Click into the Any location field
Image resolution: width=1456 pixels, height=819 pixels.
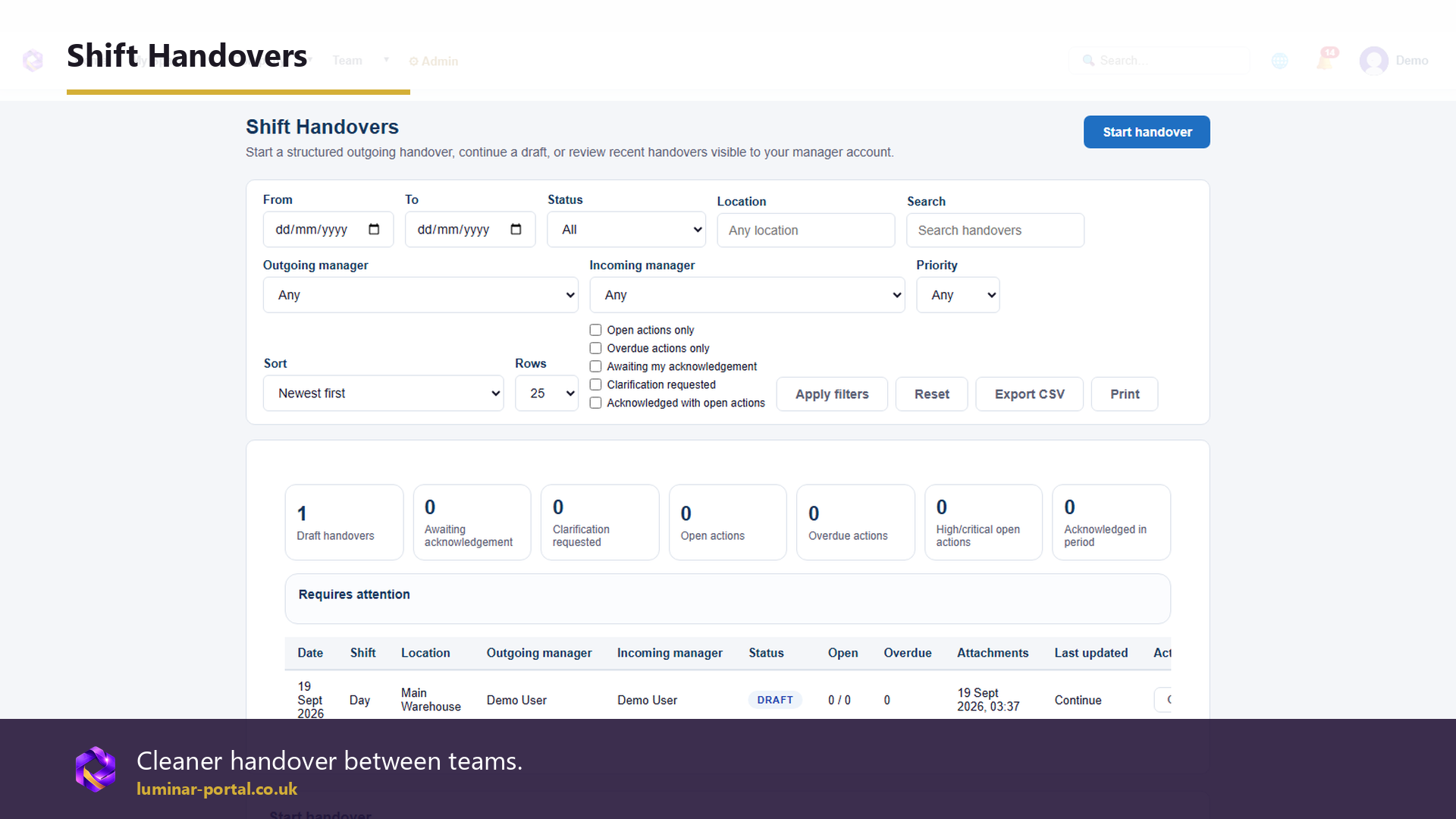coord(806,231)
